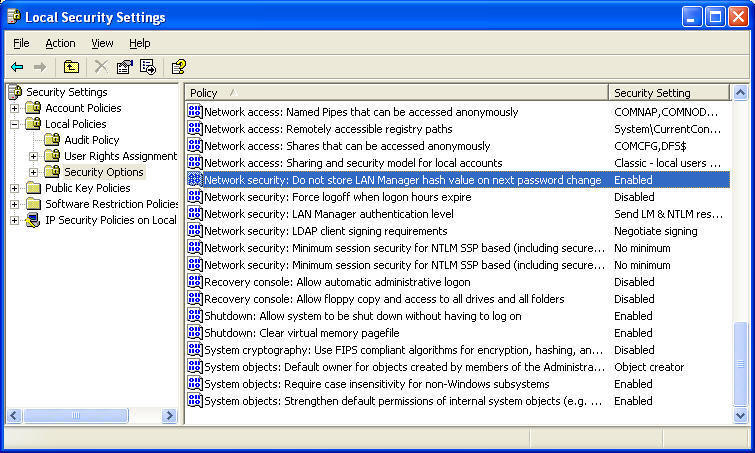
Task: Open the Help menu
Action: click(x=140, y=43)
